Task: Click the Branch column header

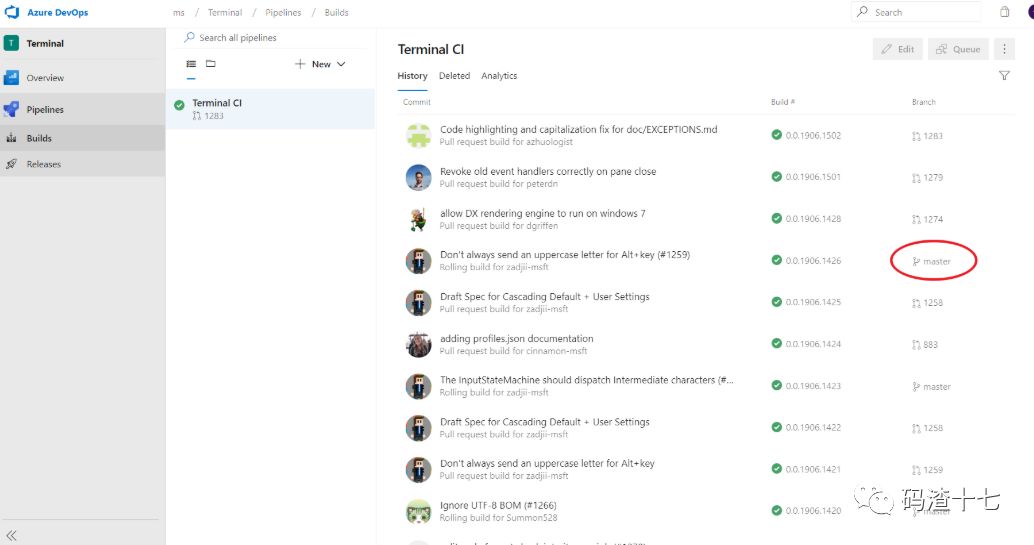Action: coord(923,102)
